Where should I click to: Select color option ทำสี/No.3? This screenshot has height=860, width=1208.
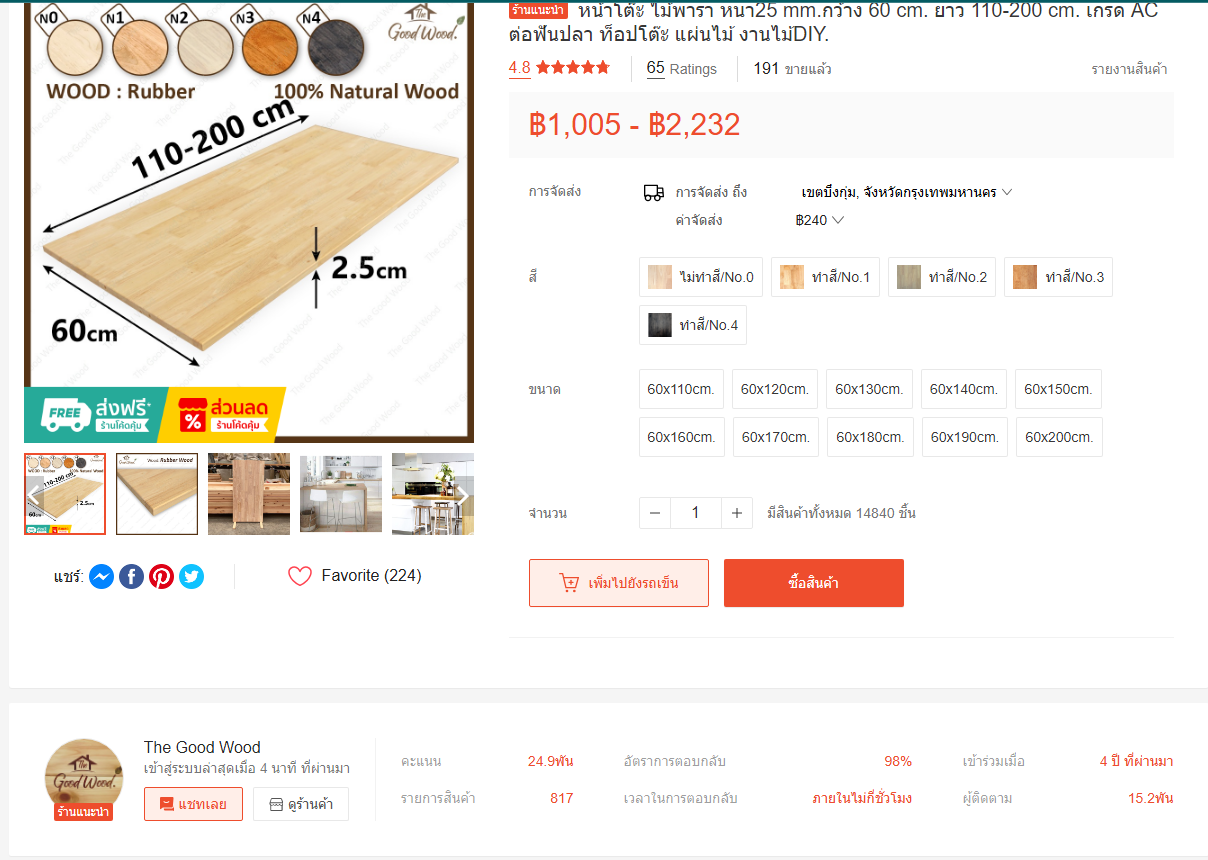(x=1058, y=277)
